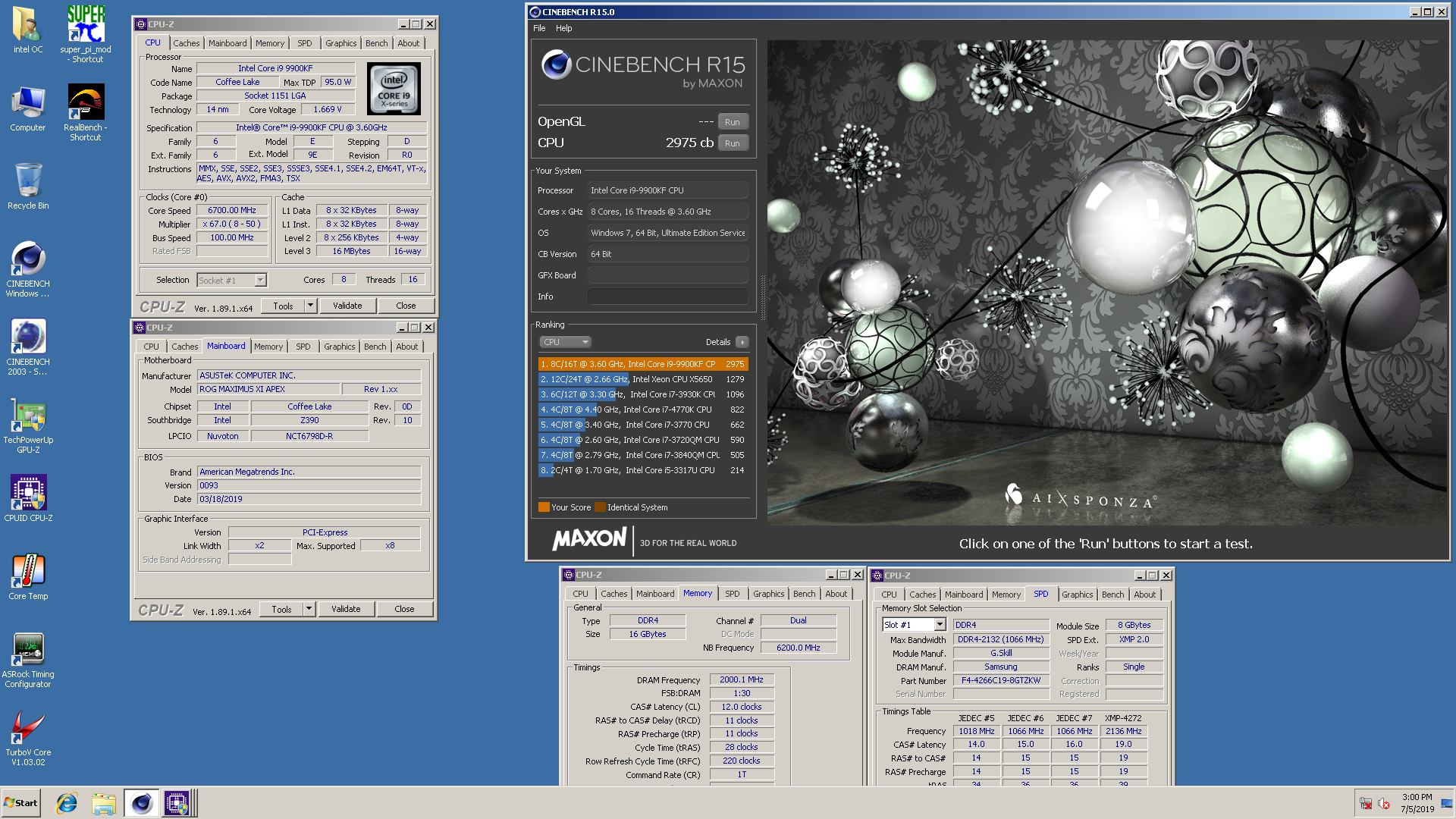Select Graphics tab in Memory CPU-Z window
1456x819 pixels.
tap(768, 594)
